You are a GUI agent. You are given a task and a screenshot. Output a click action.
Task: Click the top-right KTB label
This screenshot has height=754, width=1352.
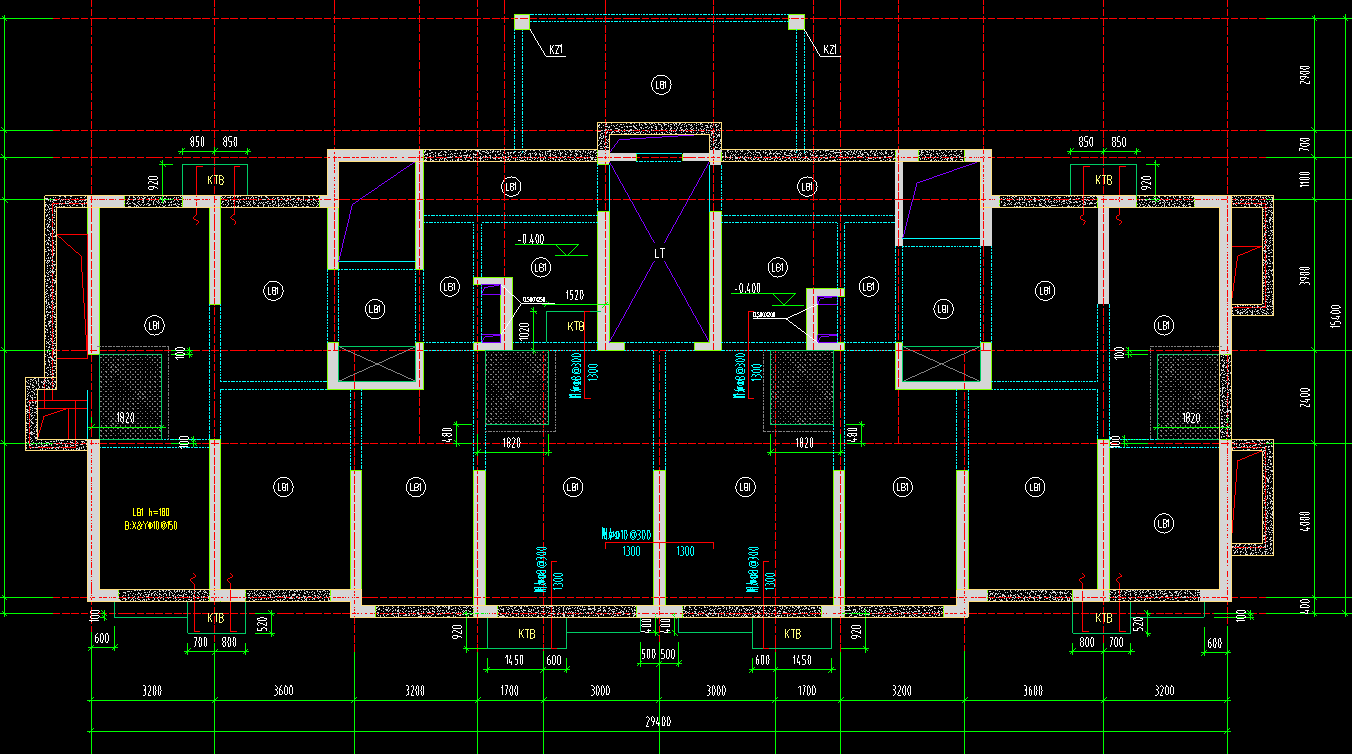tap(1104, 181)
